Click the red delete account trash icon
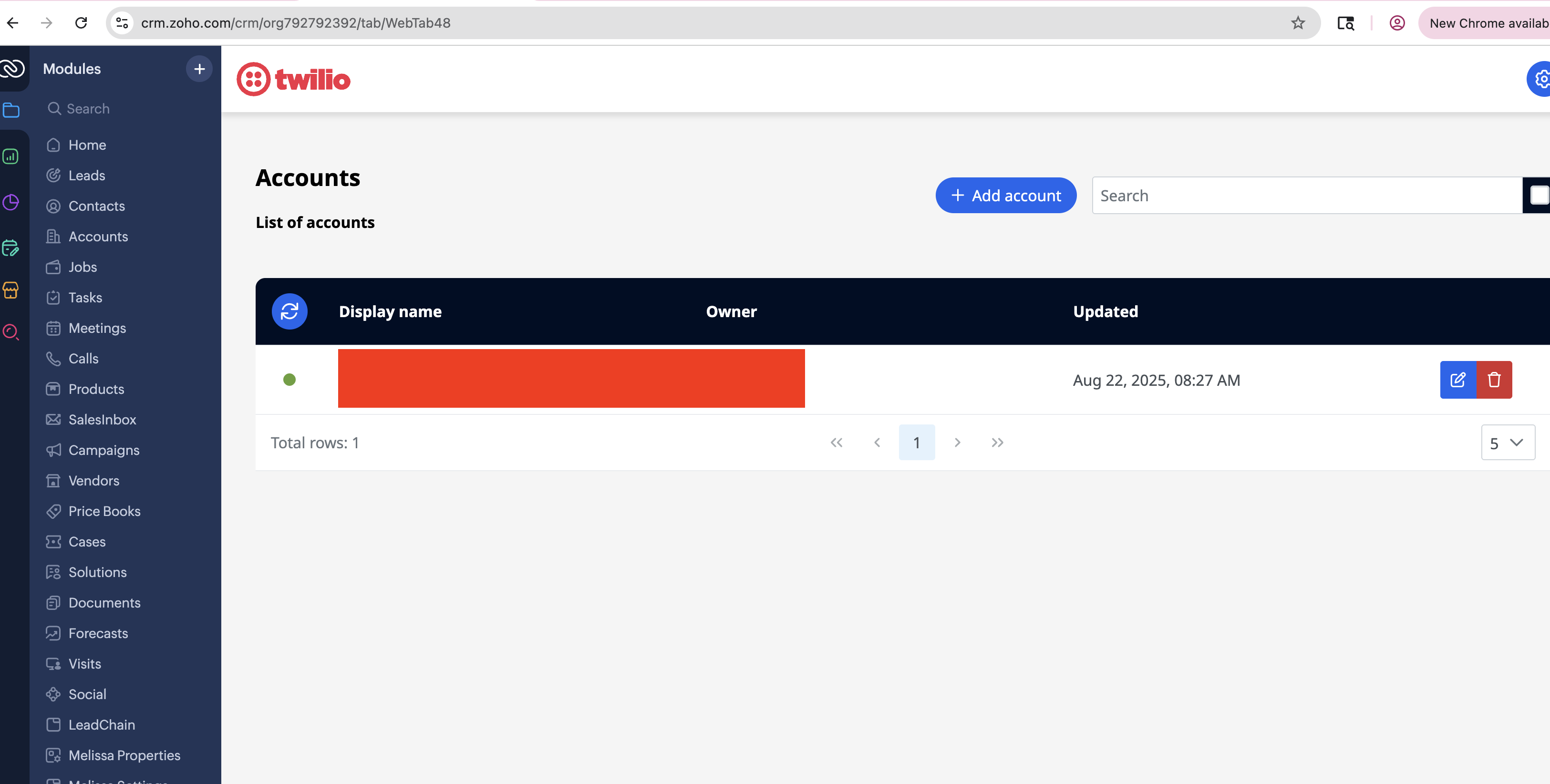Image resolution: width=1550 pixels, height=784 pixels. [1494, 380]
